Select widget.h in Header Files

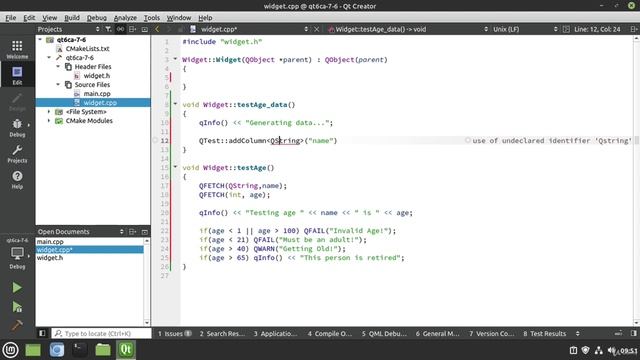coord(97,76)
